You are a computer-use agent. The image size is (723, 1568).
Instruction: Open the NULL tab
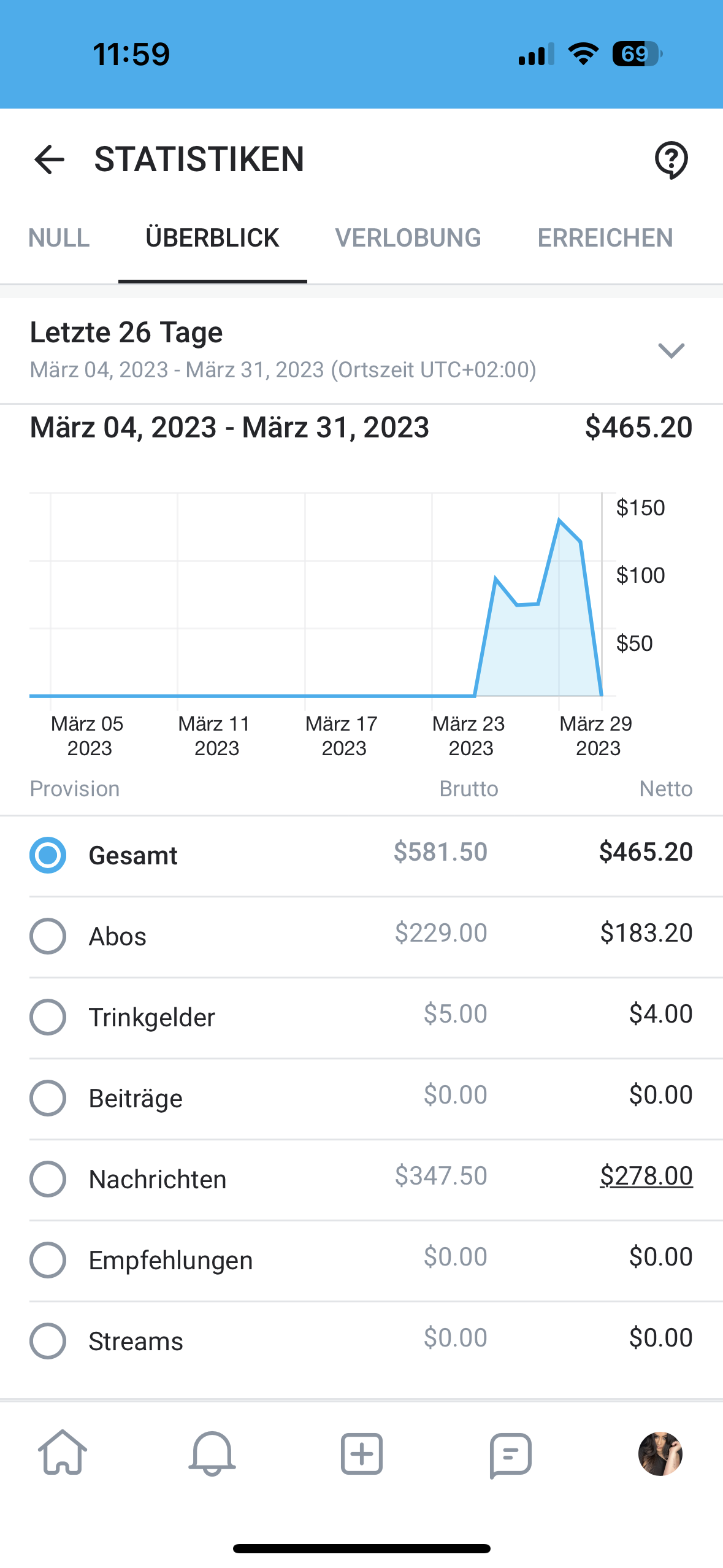tap(59, 238)
